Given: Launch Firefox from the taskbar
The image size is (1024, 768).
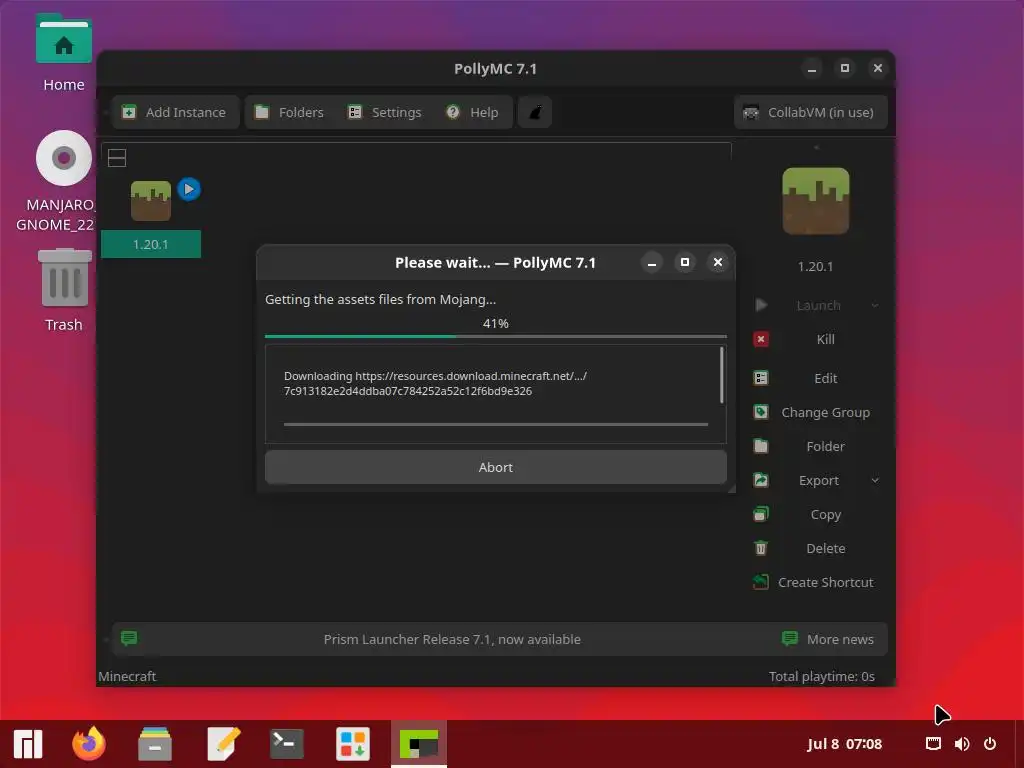Looking at the screenshot, I should pyautogui.click(x=89, y=744).
